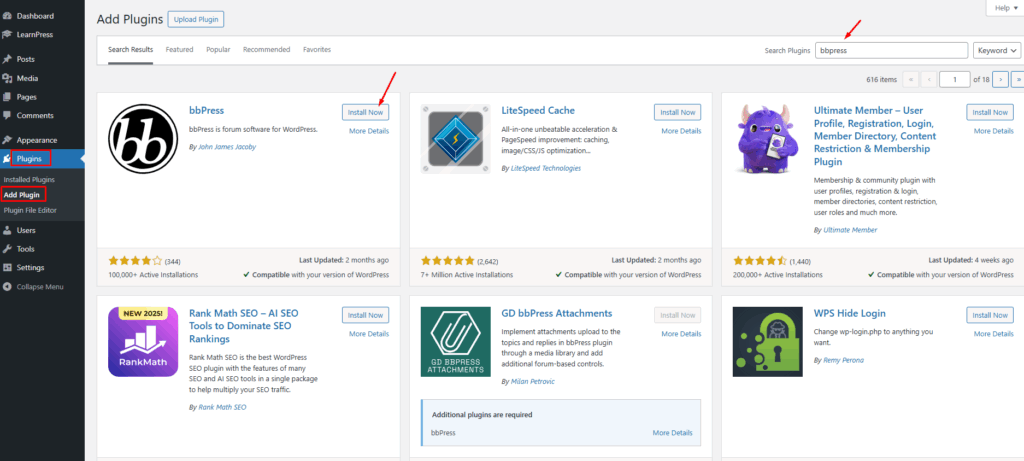Click Upload Plugin button
This screenshot has height=461, width=1024.
click(196, 20)
